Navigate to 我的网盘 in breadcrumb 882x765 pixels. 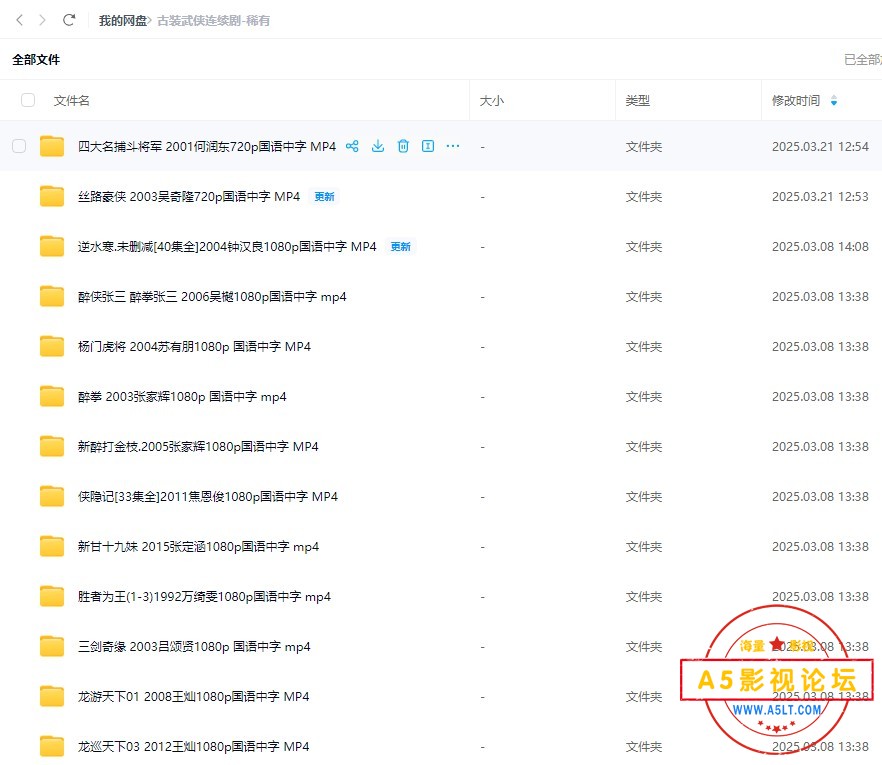coord(123,21)
